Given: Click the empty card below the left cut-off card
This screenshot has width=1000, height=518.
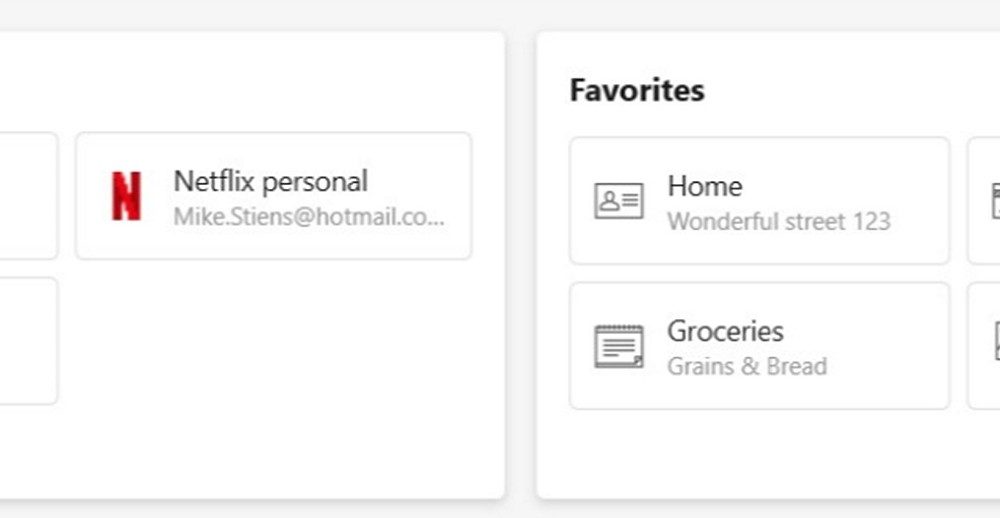Looking at the screenshot, I should [28, 341].
